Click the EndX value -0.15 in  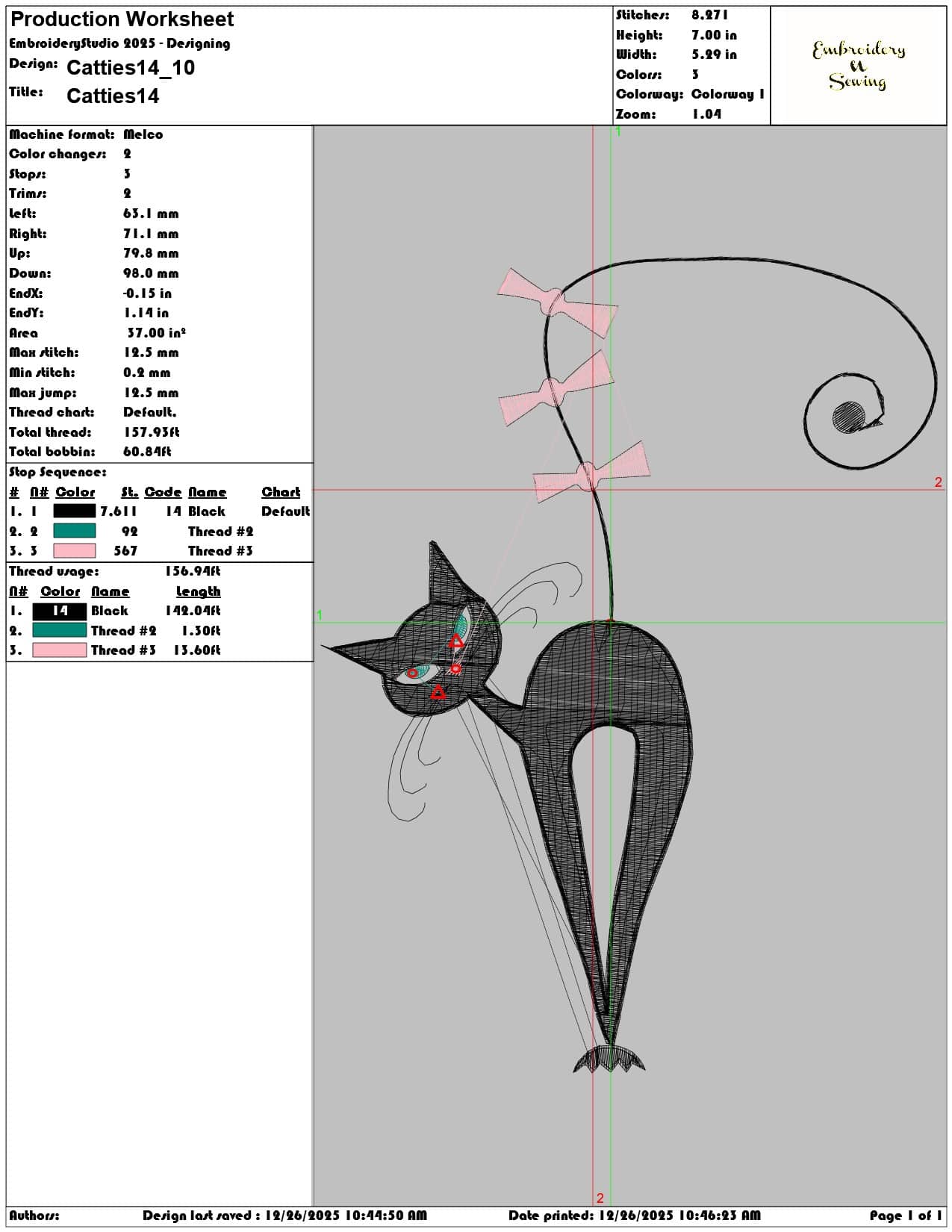tap(147, 293)
